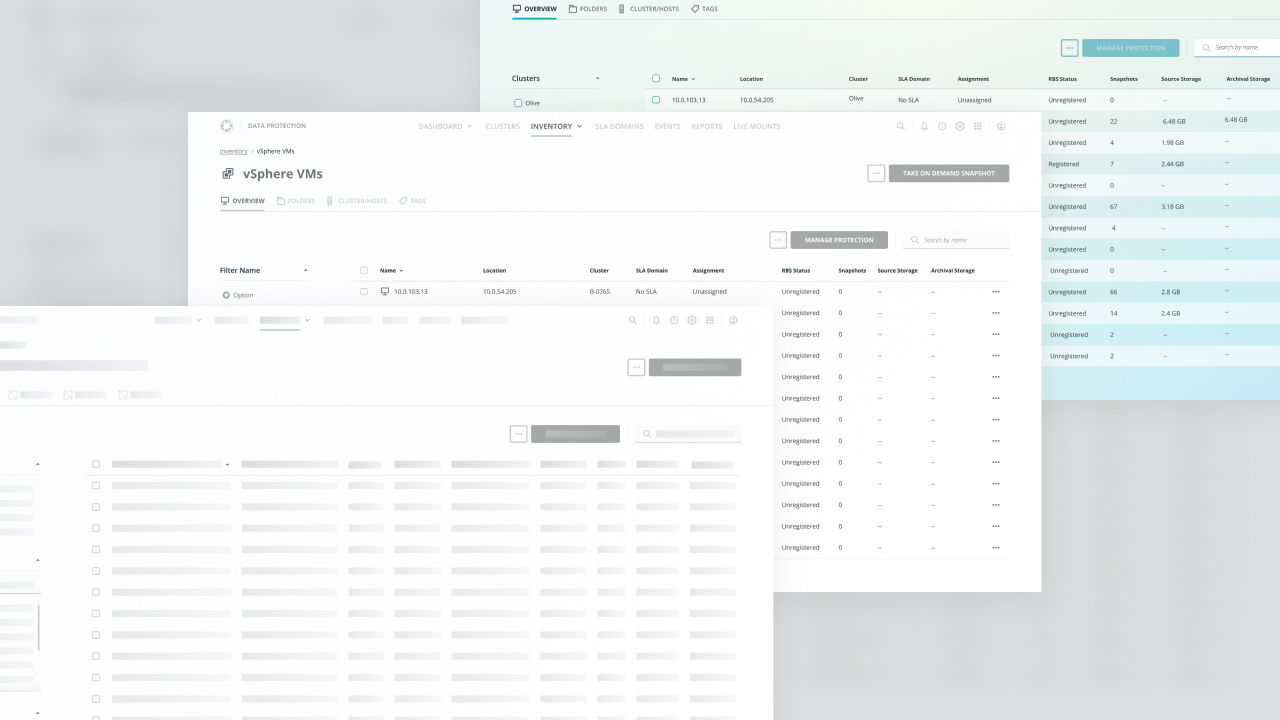
Task: Open the ellipsis menu next to Take On Demand Snapshot
Action: coord(876,173)
